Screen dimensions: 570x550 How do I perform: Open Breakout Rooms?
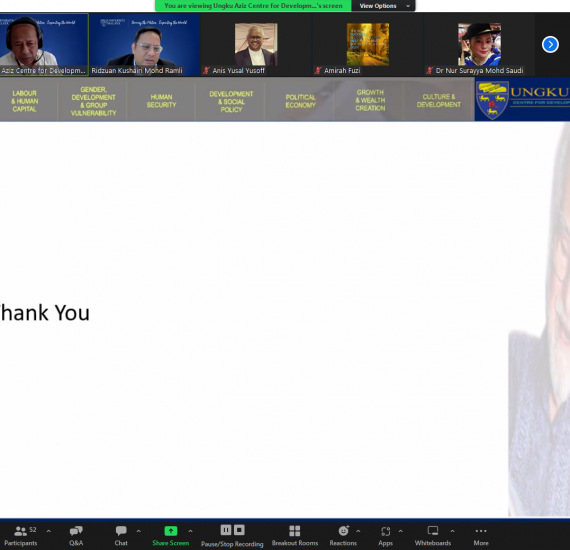295,536
